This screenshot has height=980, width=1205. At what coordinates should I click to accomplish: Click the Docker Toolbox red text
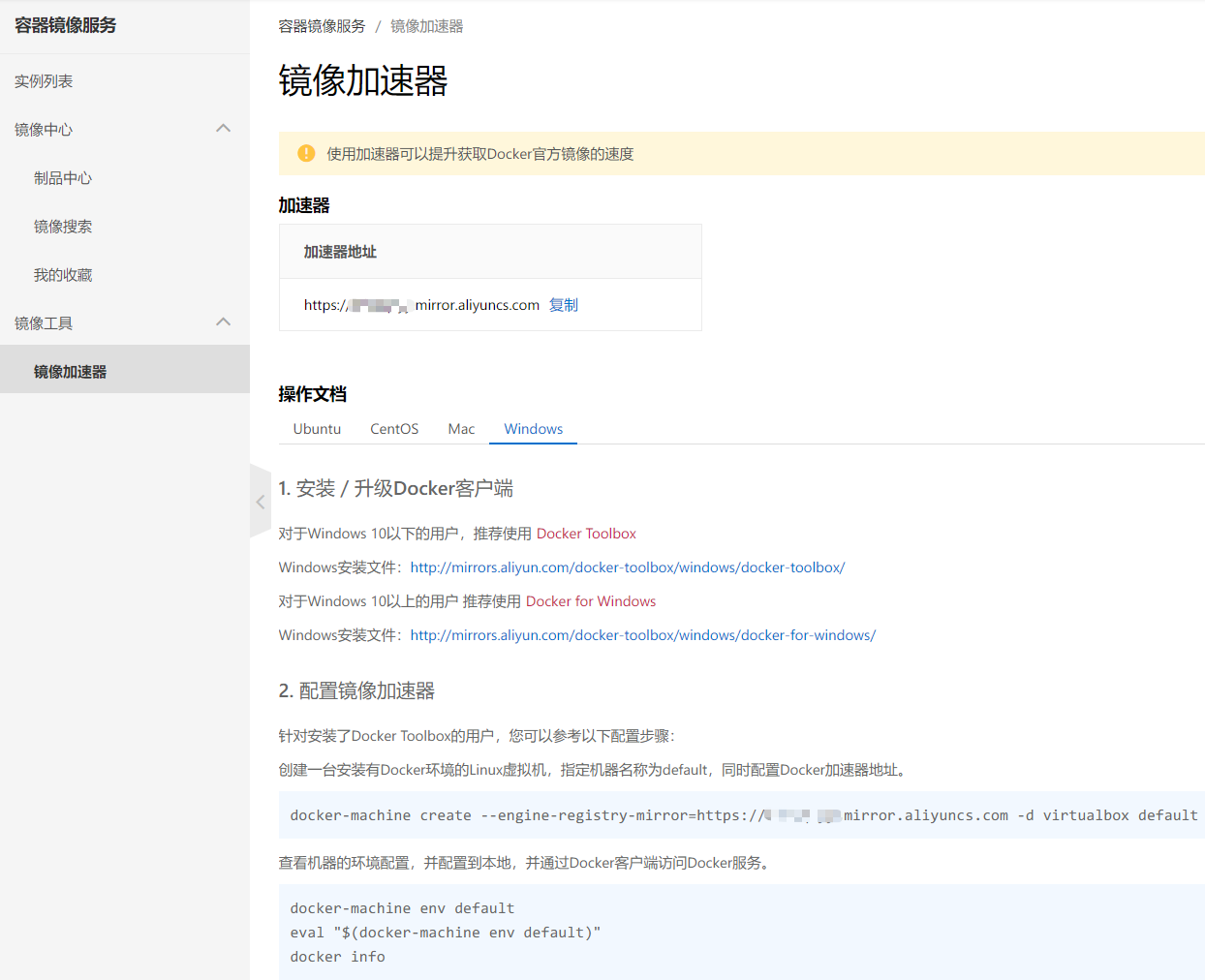coord(586,534)
